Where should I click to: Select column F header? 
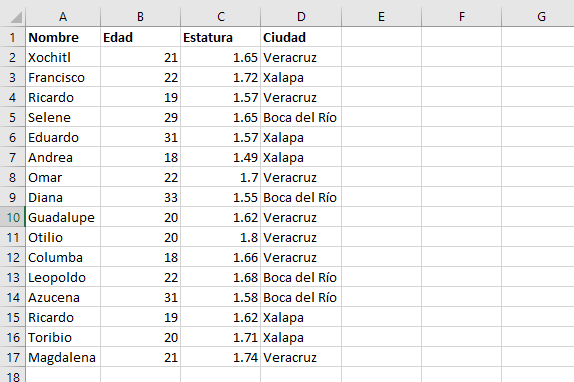click(x=462, y=17)
